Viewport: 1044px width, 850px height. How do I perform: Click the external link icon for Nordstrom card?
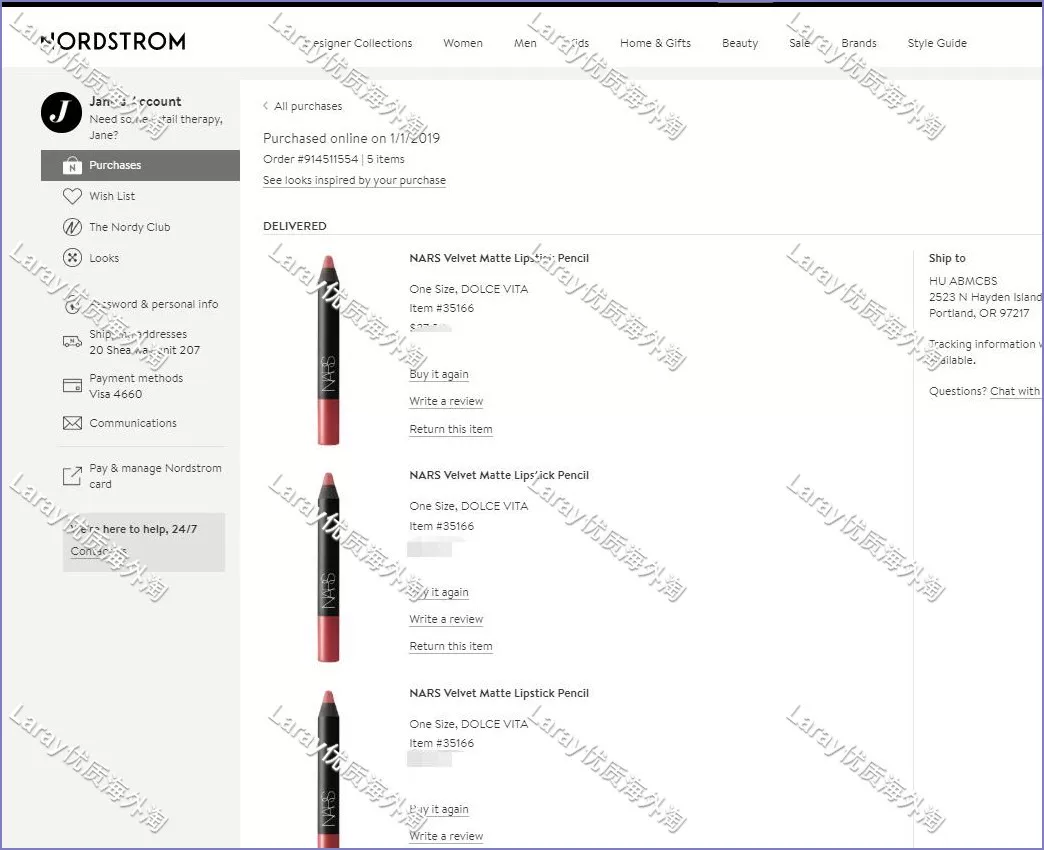click(72, 475)
